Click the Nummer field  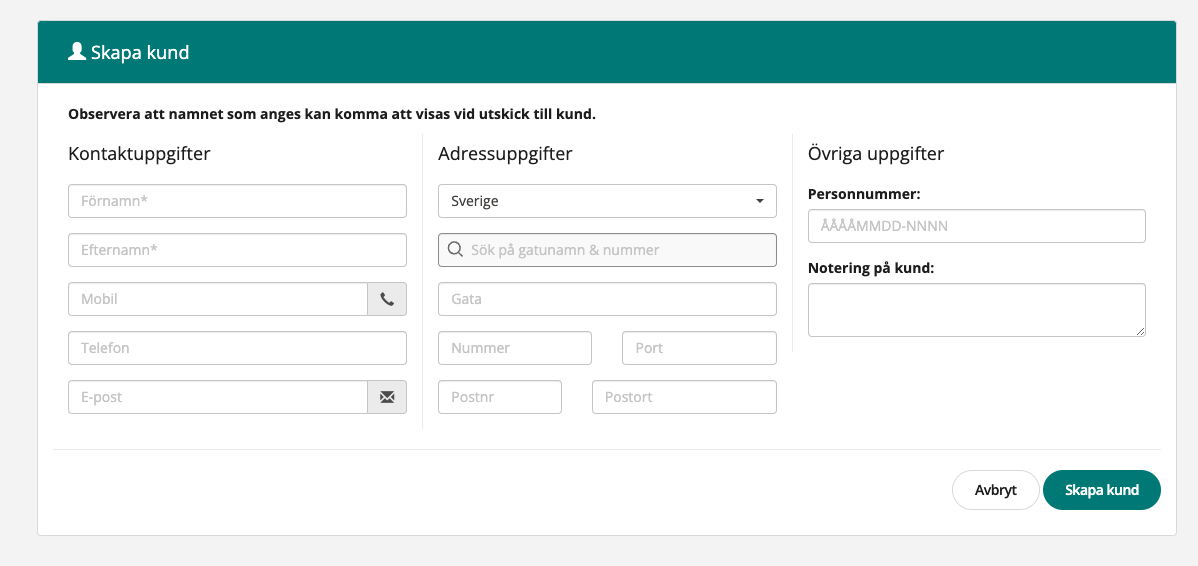pos(514,348)
